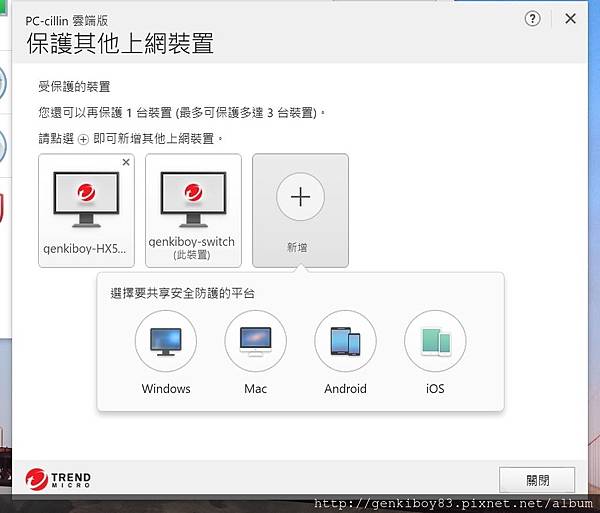The width and height of the screenshot is (600, 513).
Task: Choose the Android platform icon
Action: (346, 341)
